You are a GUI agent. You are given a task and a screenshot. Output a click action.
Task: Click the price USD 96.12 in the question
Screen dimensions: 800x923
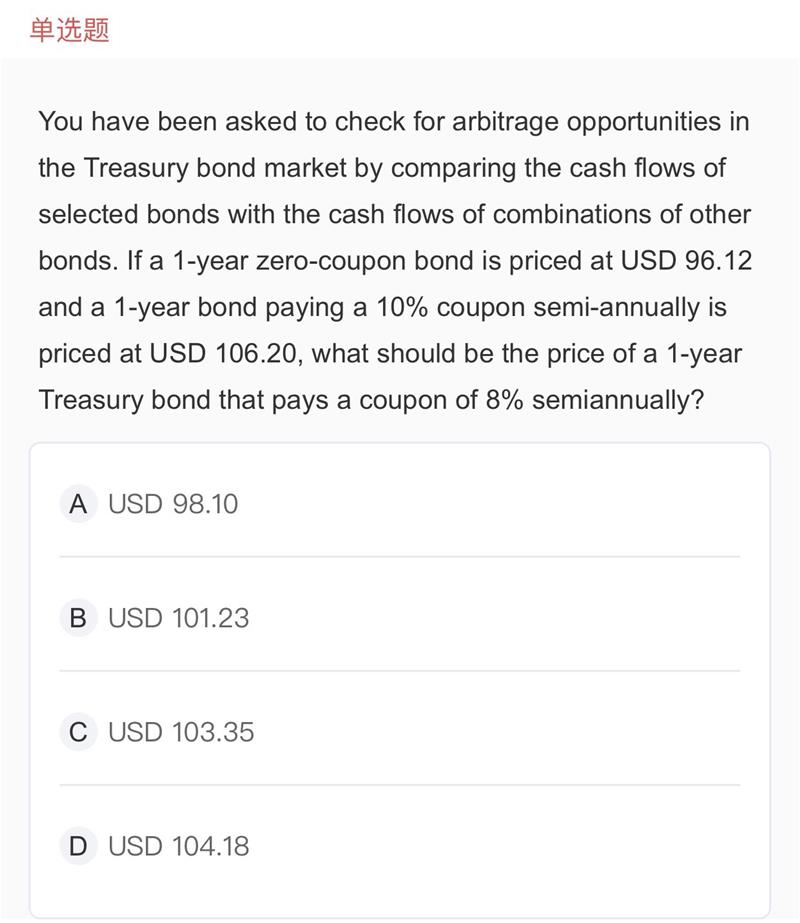coord(686,261)
